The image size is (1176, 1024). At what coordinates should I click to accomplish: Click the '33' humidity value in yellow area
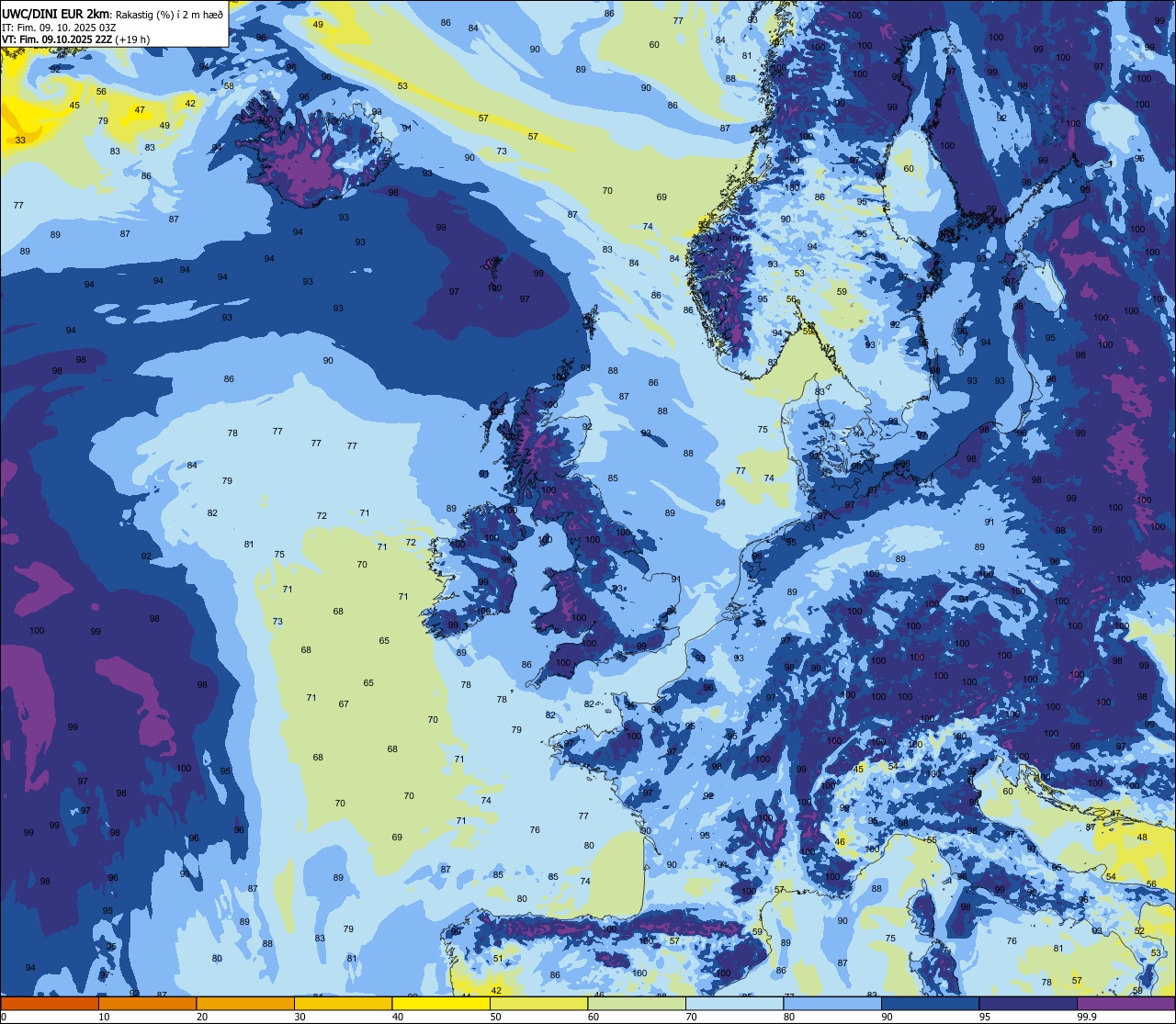(20, 141)
